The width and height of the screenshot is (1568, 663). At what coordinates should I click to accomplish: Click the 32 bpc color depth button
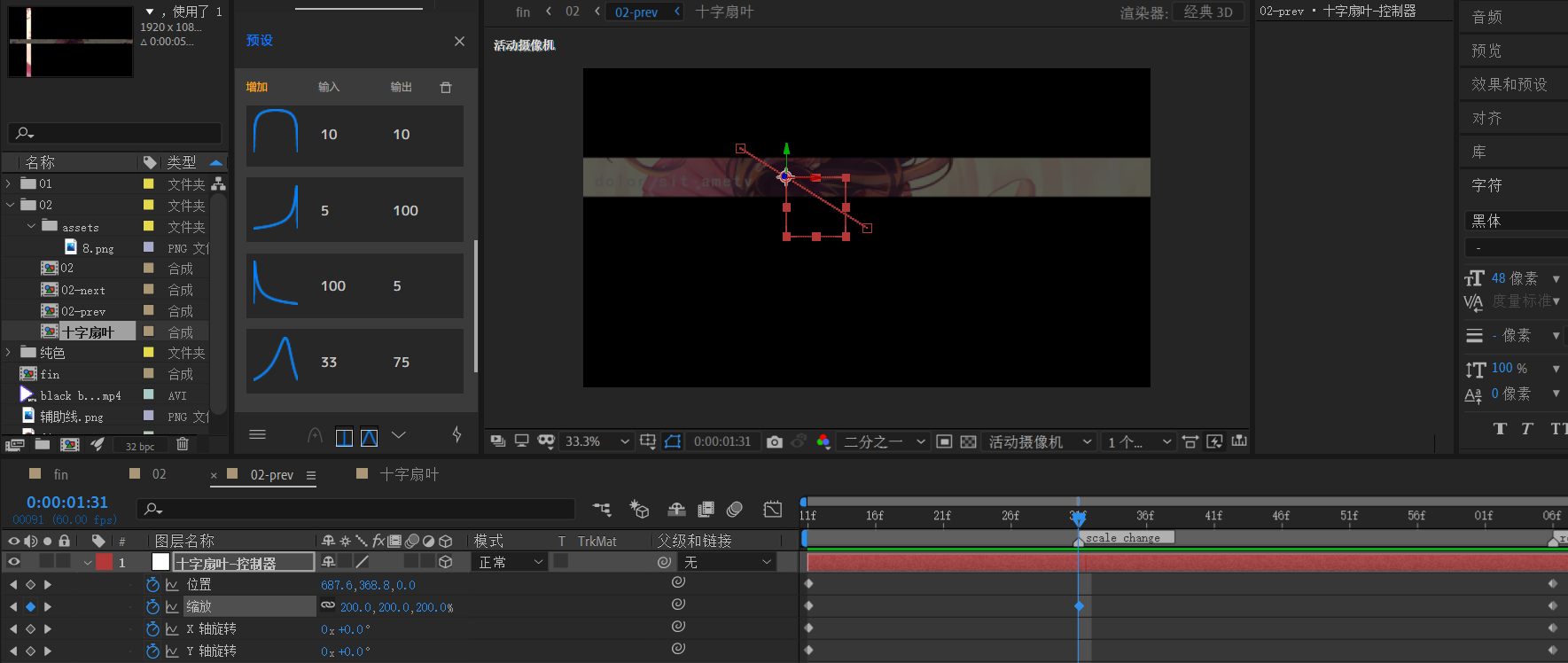click(x=140, y=446)
